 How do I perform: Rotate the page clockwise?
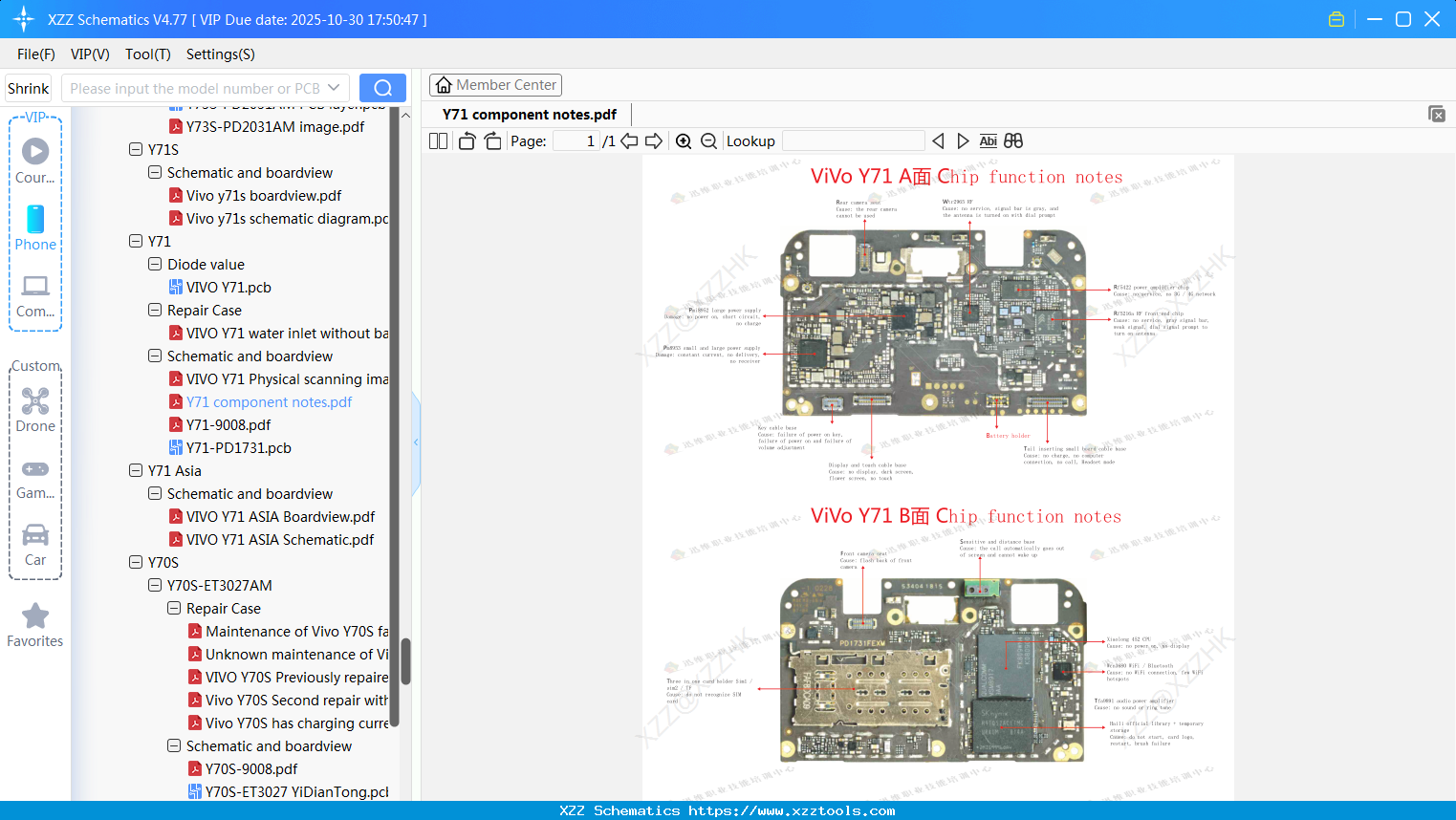491,140
